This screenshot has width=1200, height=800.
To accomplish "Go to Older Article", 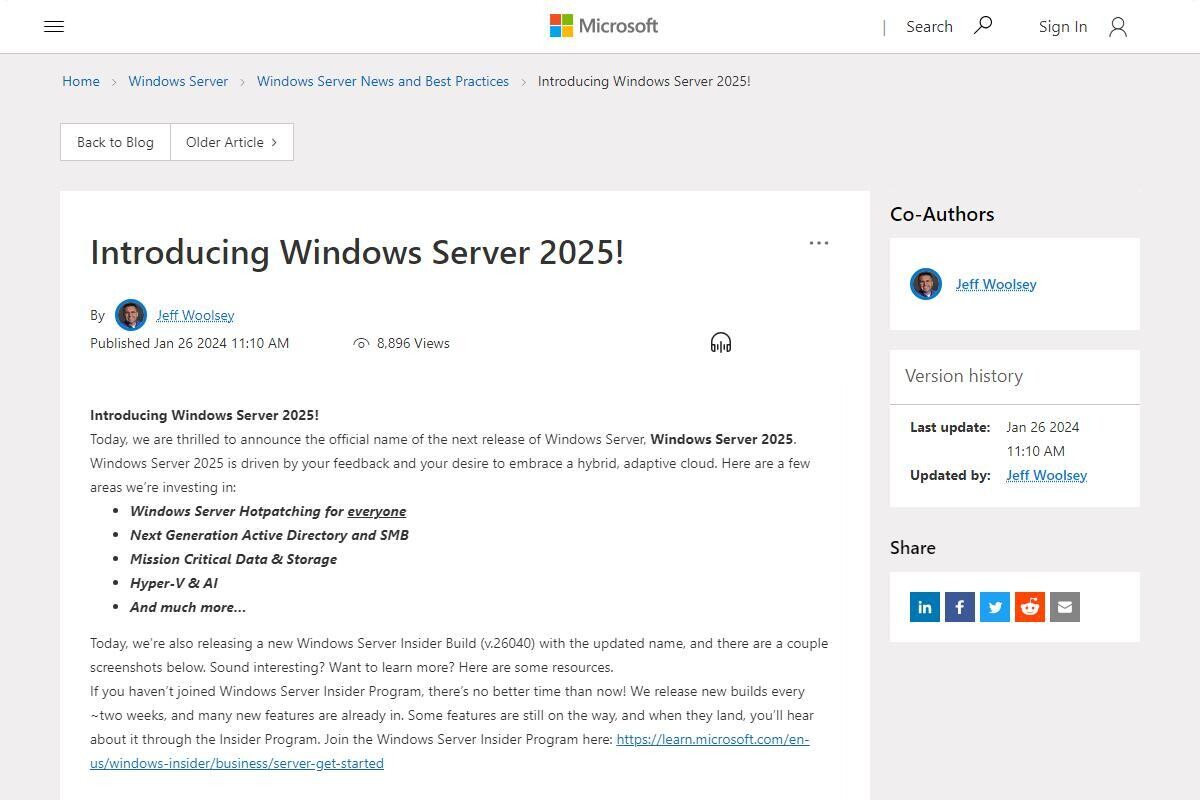I will [x=232, y=142].
